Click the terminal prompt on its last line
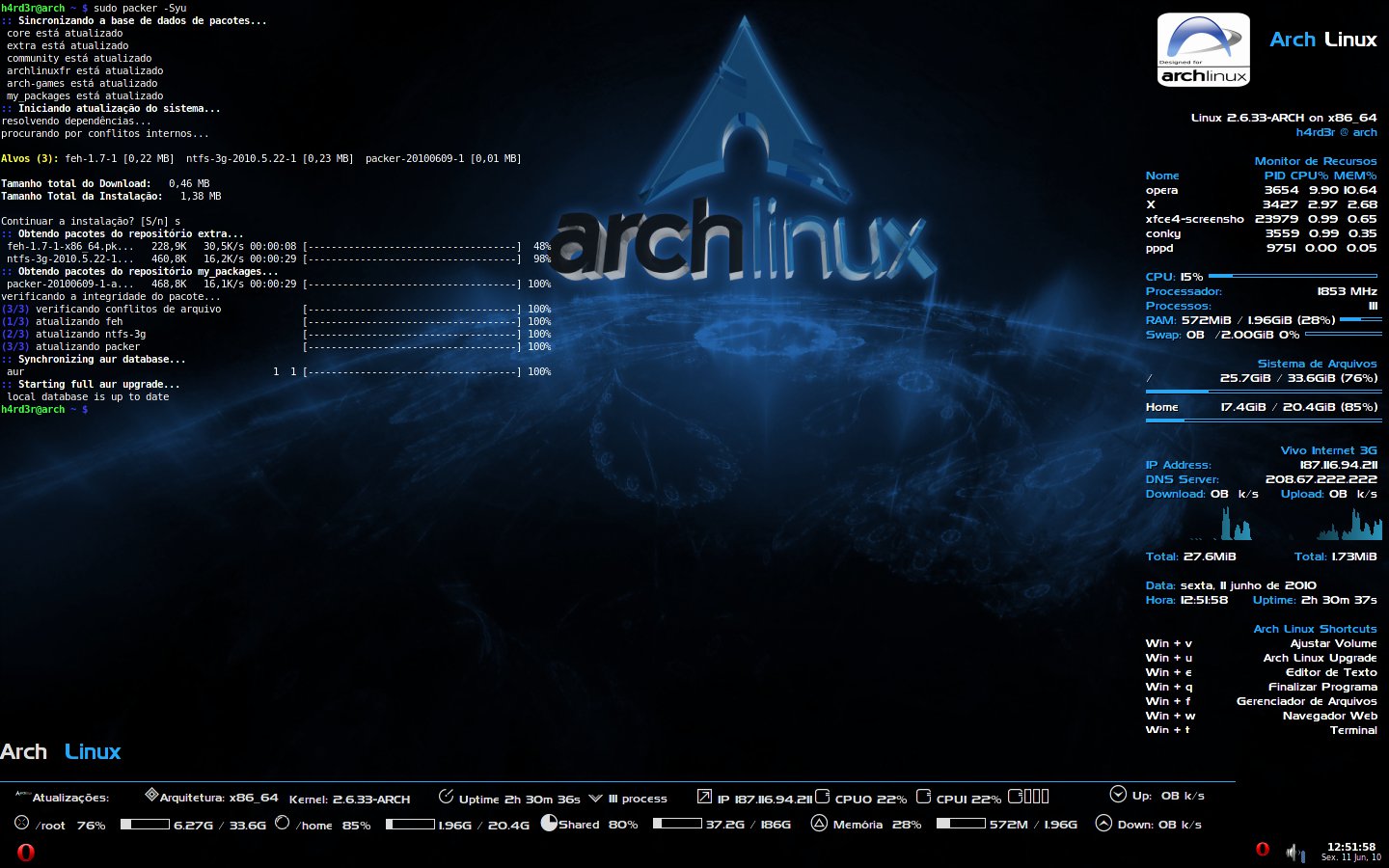The height and width of the screenshot is (868, 1389). point(44,410)
